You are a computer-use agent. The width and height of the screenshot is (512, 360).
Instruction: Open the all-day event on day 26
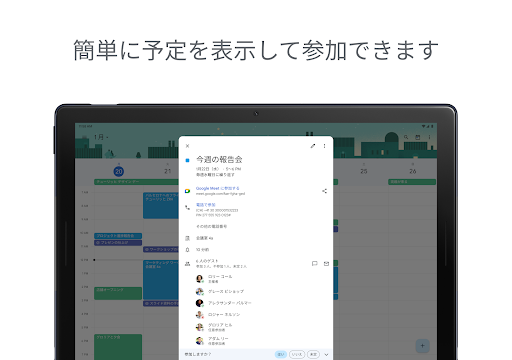[412, 182]
